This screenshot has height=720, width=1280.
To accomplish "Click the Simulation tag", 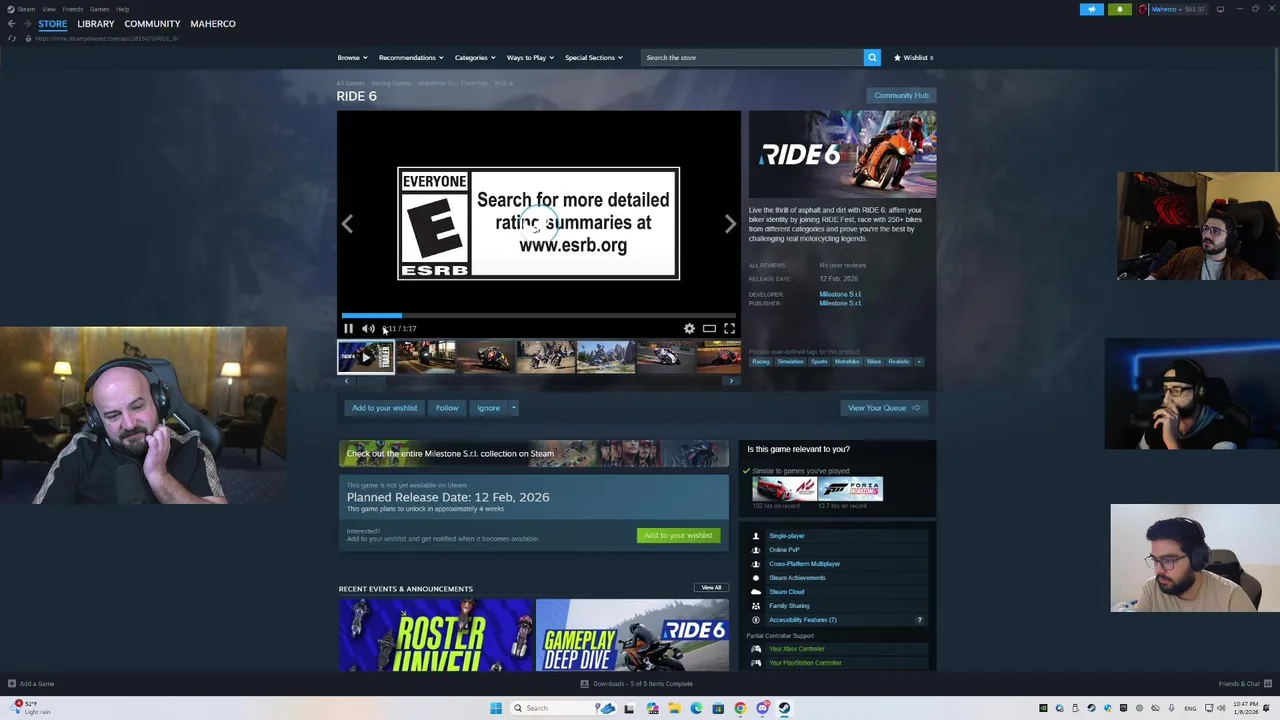I will coord(790,362).
